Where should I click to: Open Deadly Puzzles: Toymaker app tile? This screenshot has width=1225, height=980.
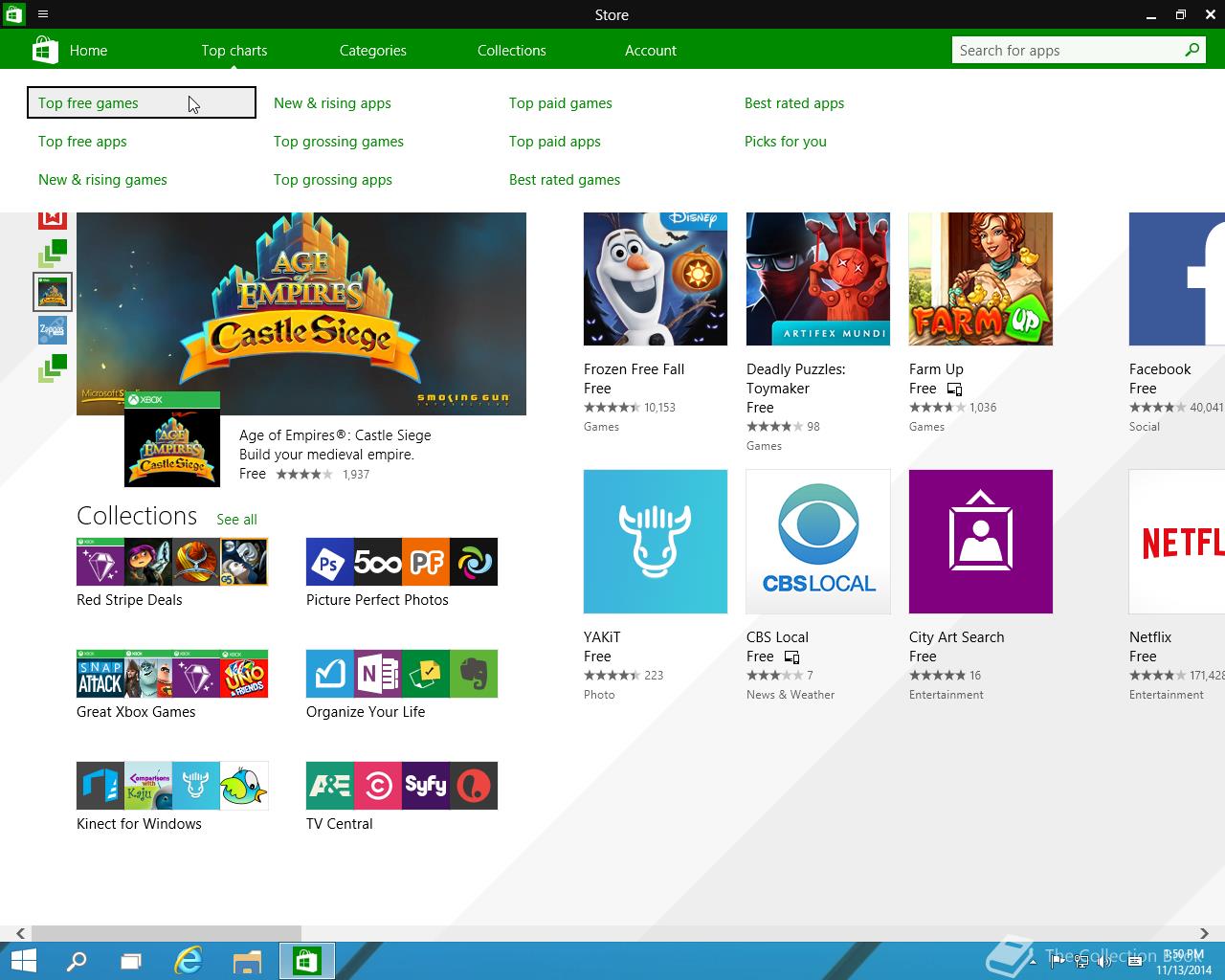click(818, 278)
